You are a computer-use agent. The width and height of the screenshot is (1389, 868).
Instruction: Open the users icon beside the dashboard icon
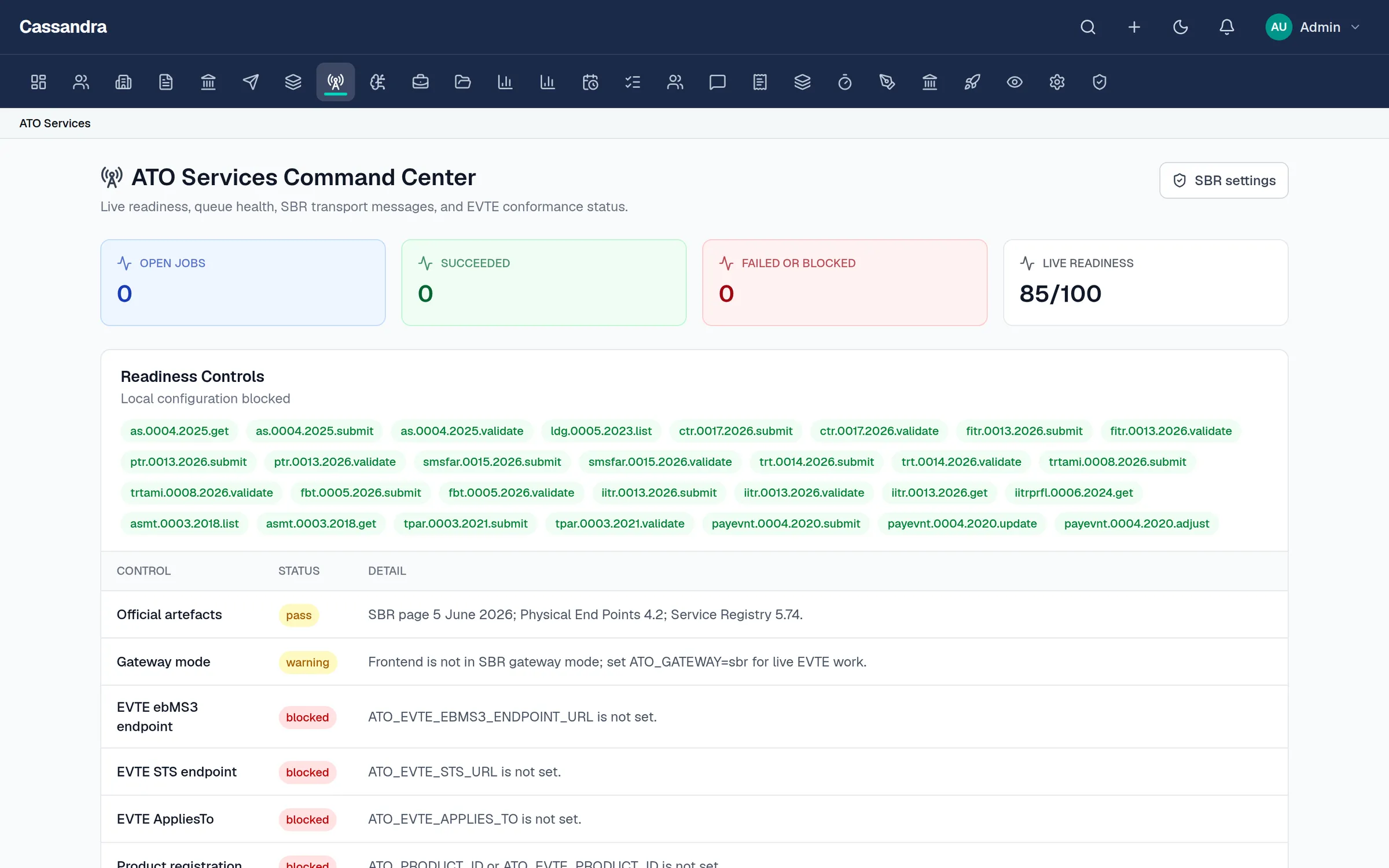(81, 82)
